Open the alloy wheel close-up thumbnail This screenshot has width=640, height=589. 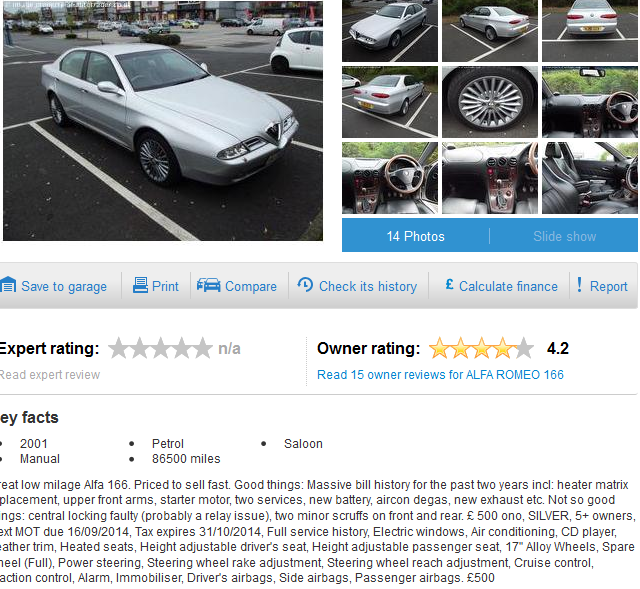pos(490,102)
